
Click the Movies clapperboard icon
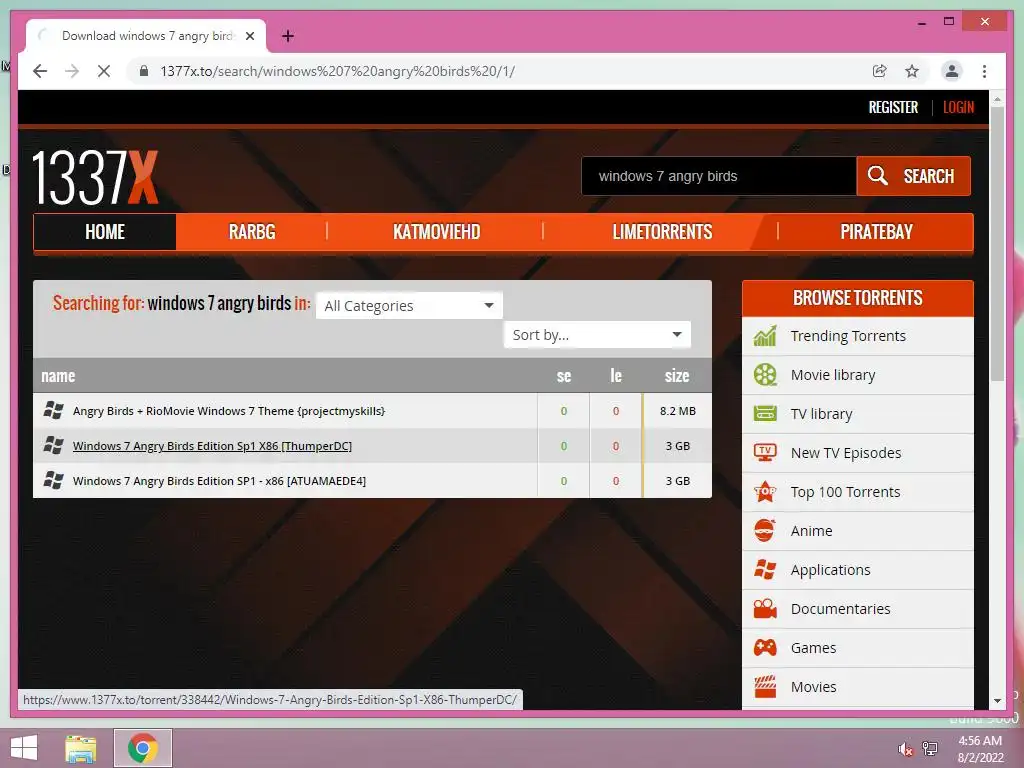tap(765, 686)
